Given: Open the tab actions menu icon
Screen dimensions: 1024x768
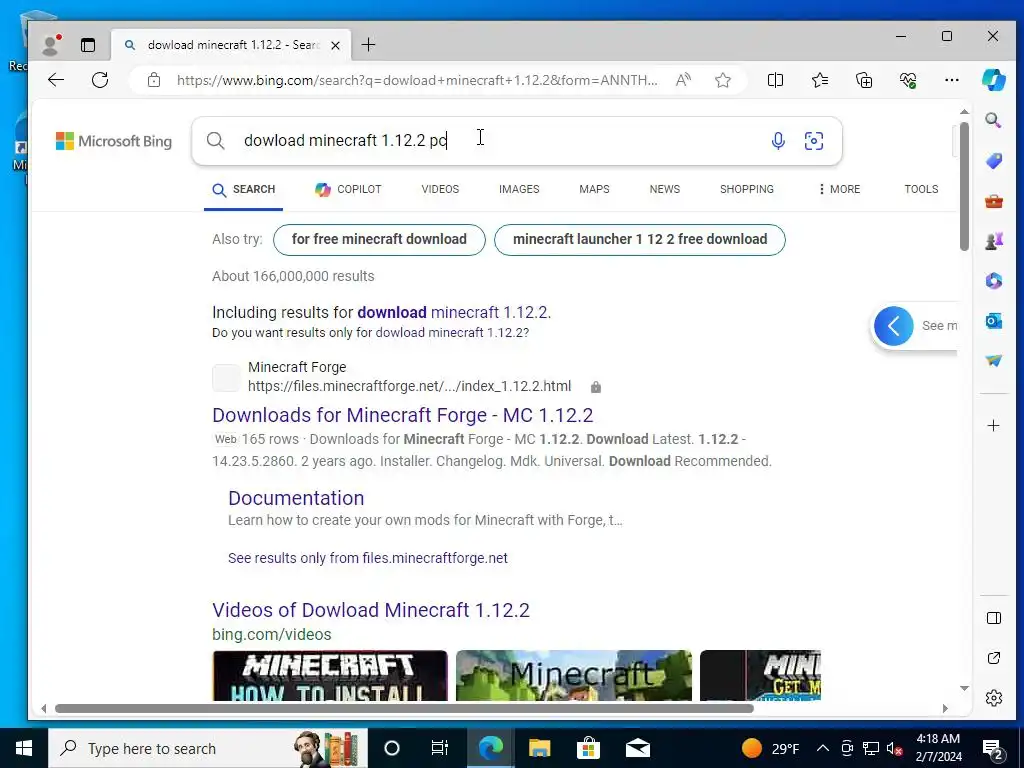Looking at the screenshot, I should pos(88,44).
